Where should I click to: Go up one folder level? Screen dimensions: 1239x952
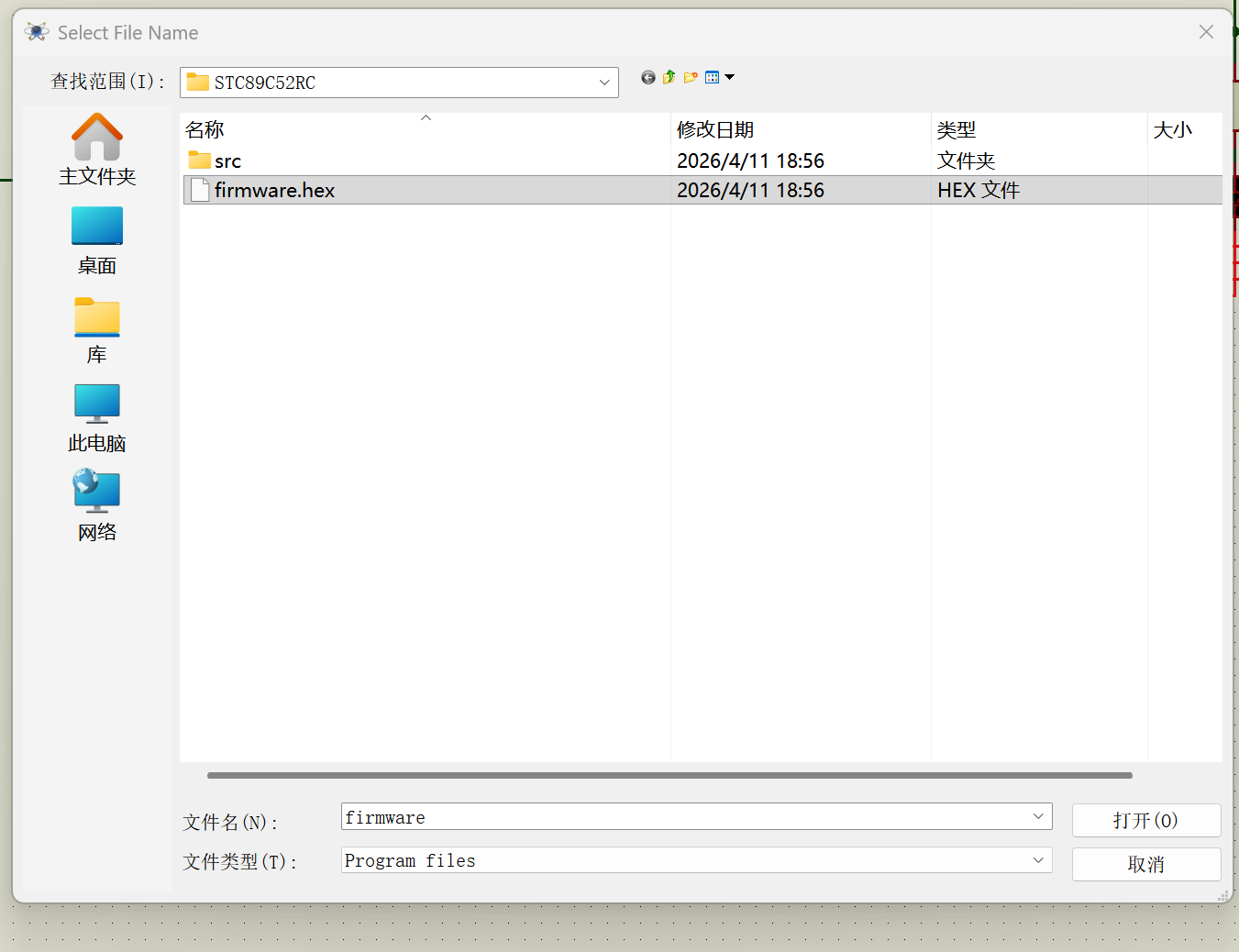click(x=669, y=78)
